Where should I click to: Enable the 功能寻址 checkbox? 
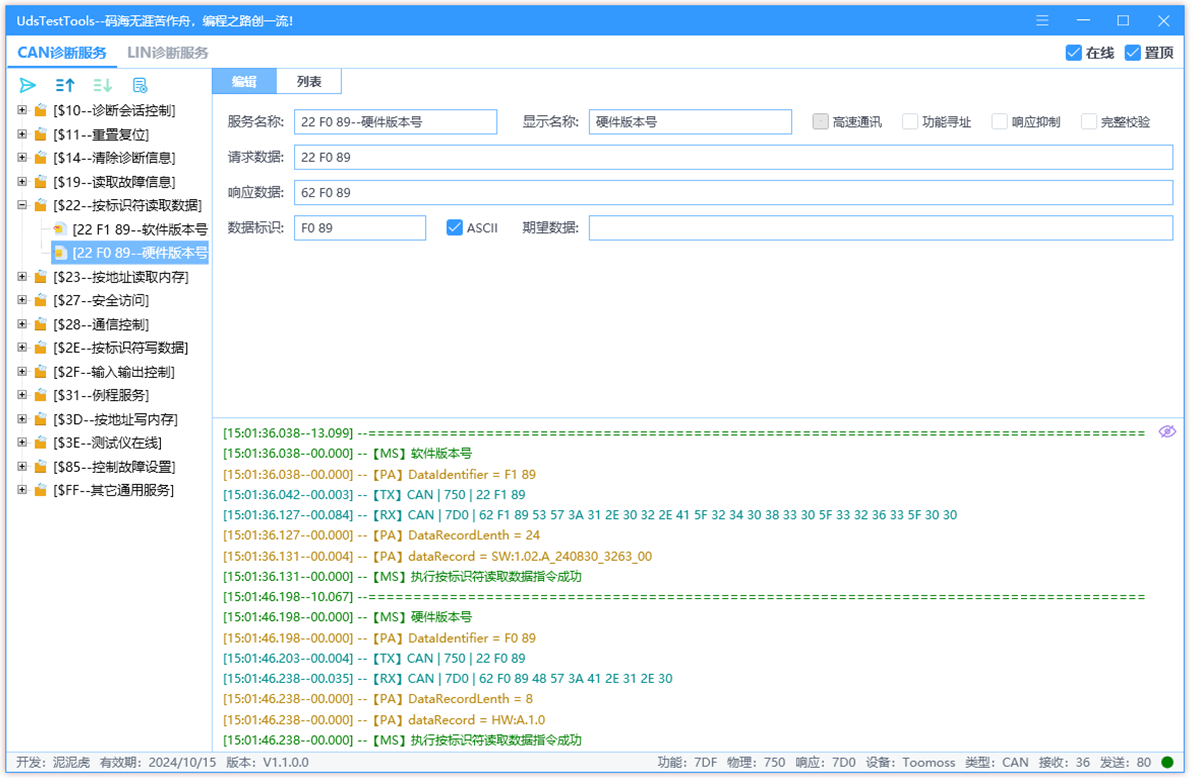[909, 122]
